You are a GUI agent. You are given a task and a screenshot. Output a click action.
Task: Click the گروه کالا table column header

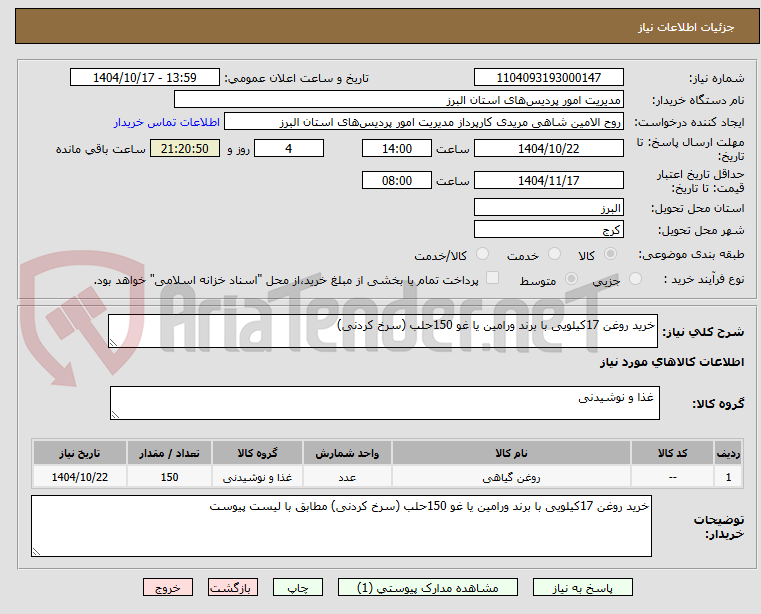click(x=257, y=453)
